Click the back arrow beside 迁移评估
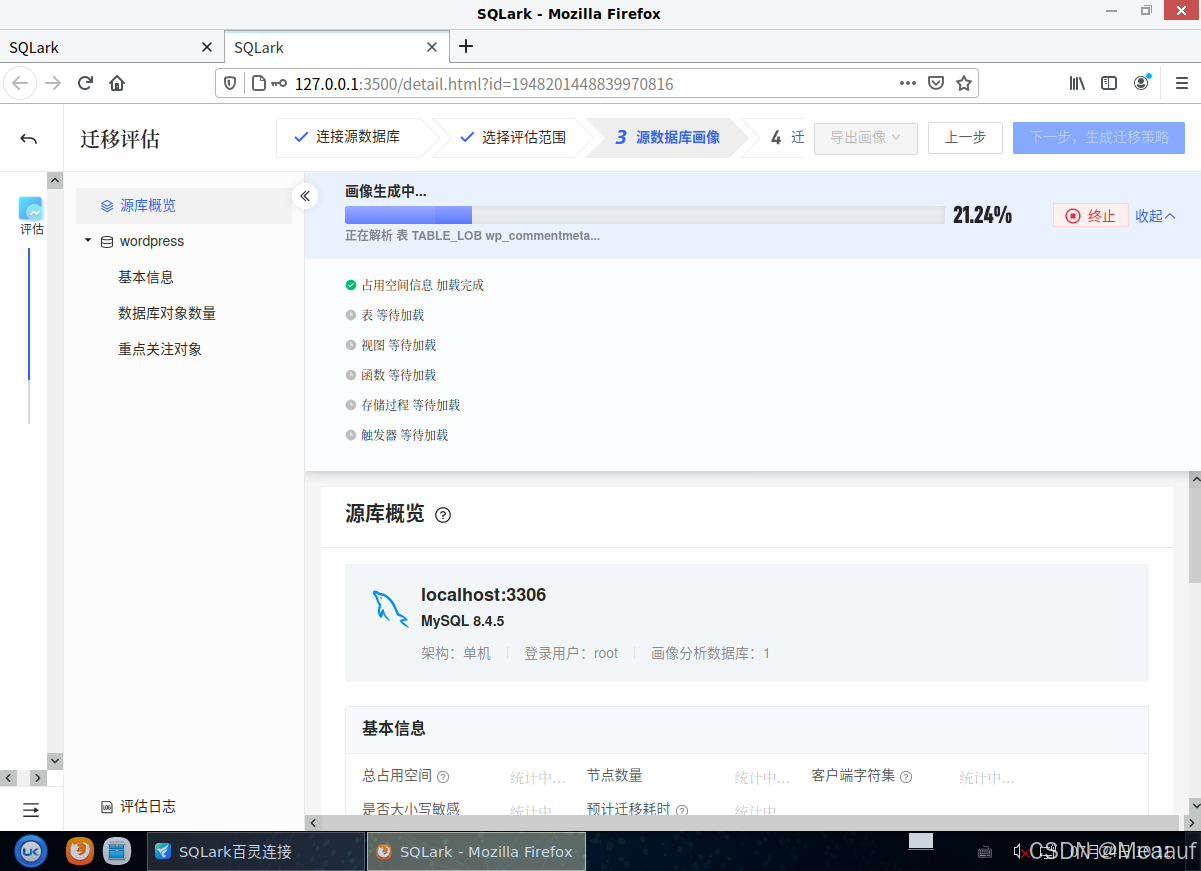 coord(29,139)
